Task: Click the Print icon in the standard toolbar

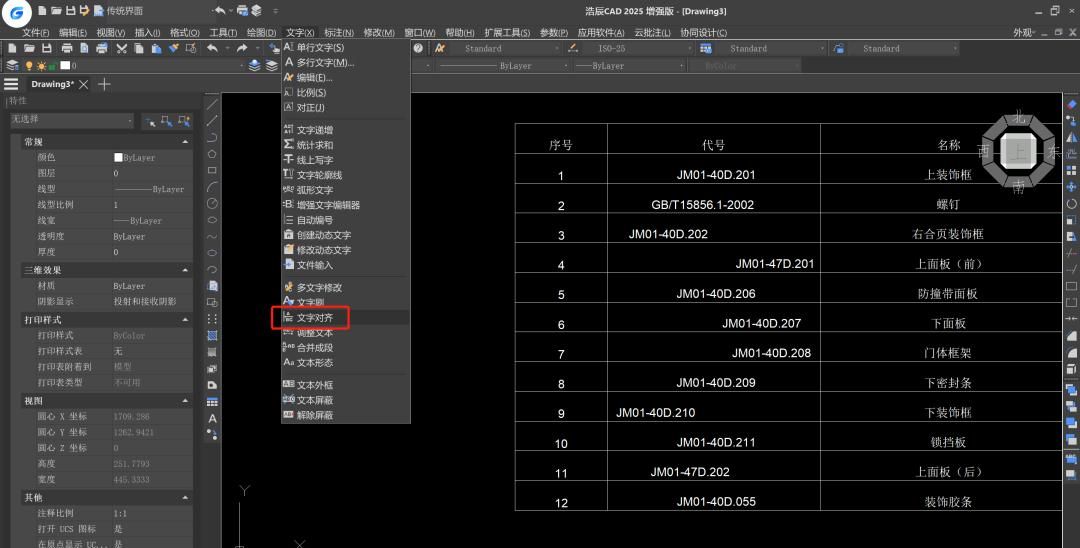Action: (67, 48)
